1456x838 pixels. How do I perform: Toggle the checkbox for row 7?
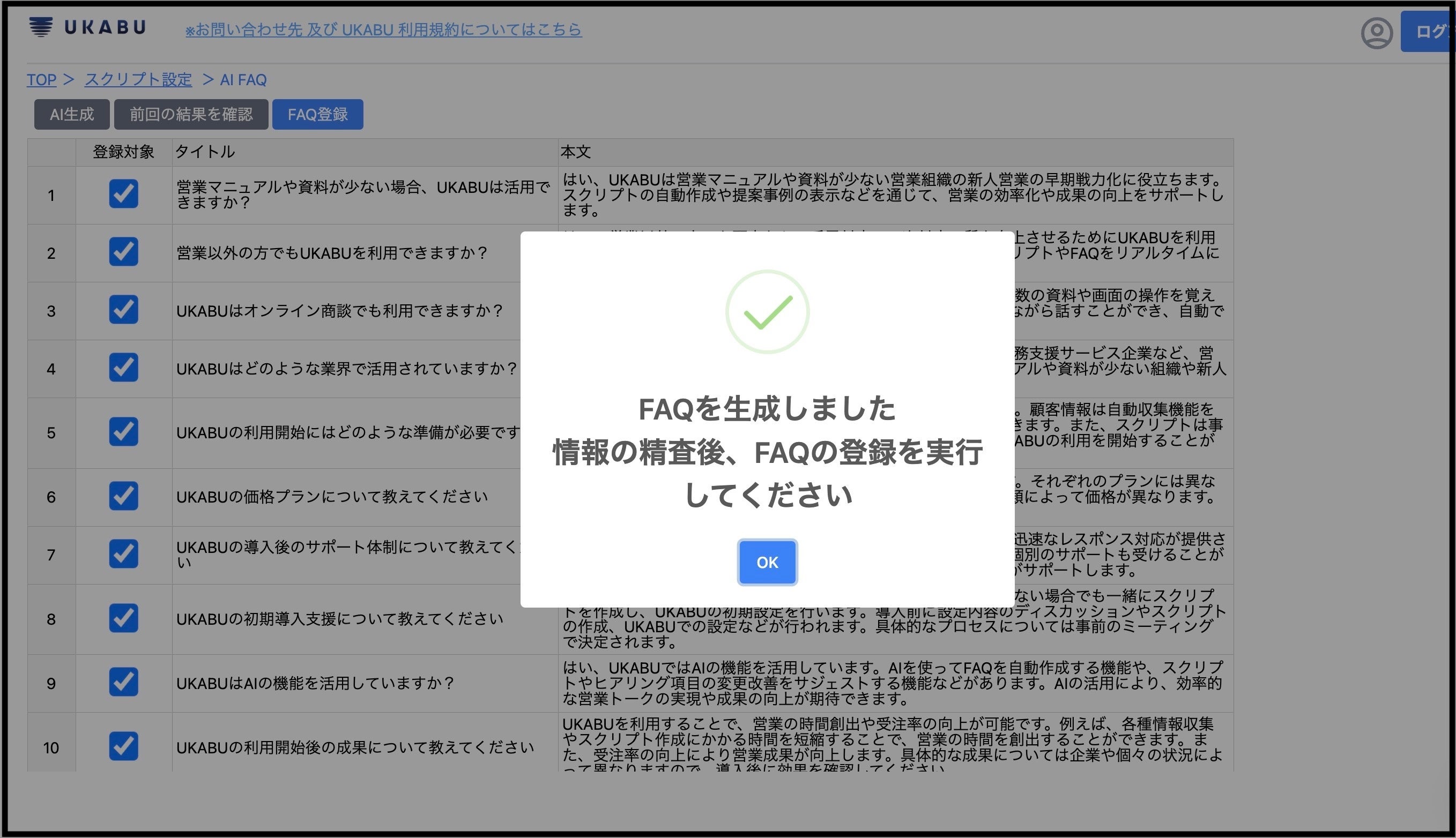click(x=123, y=553)
